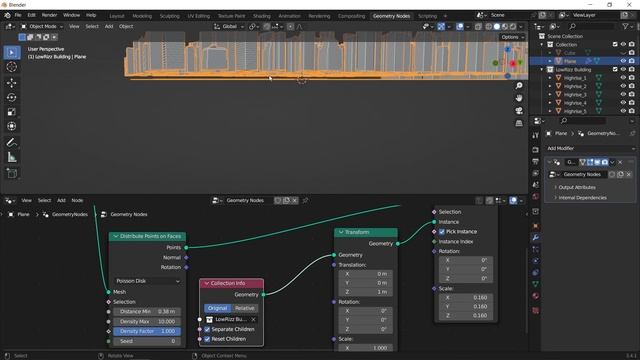
Task: Activate the Move tool
Action: pos(11,83)
